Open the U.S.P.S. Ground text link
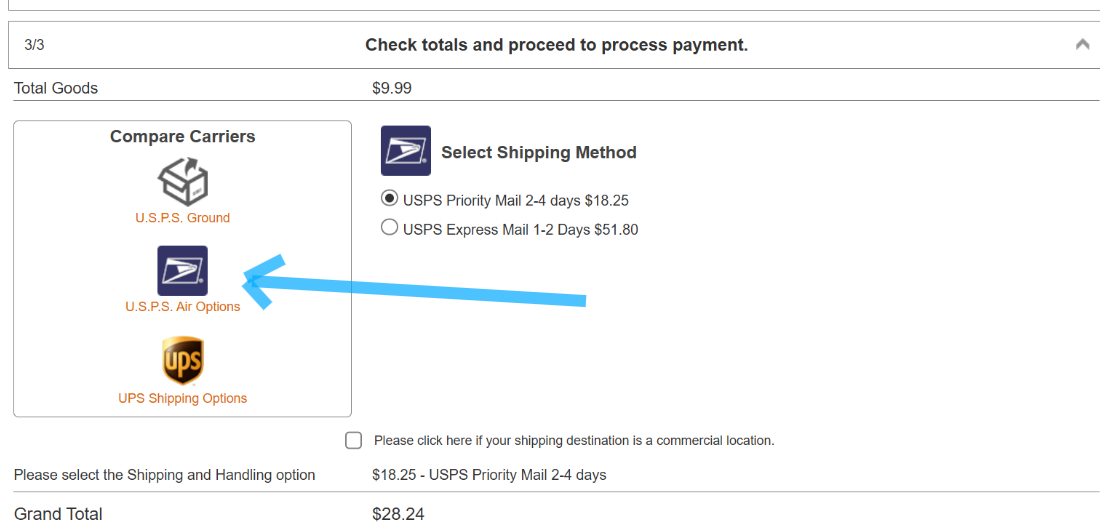The image size is (1100, 525). (x=182, y=218)
